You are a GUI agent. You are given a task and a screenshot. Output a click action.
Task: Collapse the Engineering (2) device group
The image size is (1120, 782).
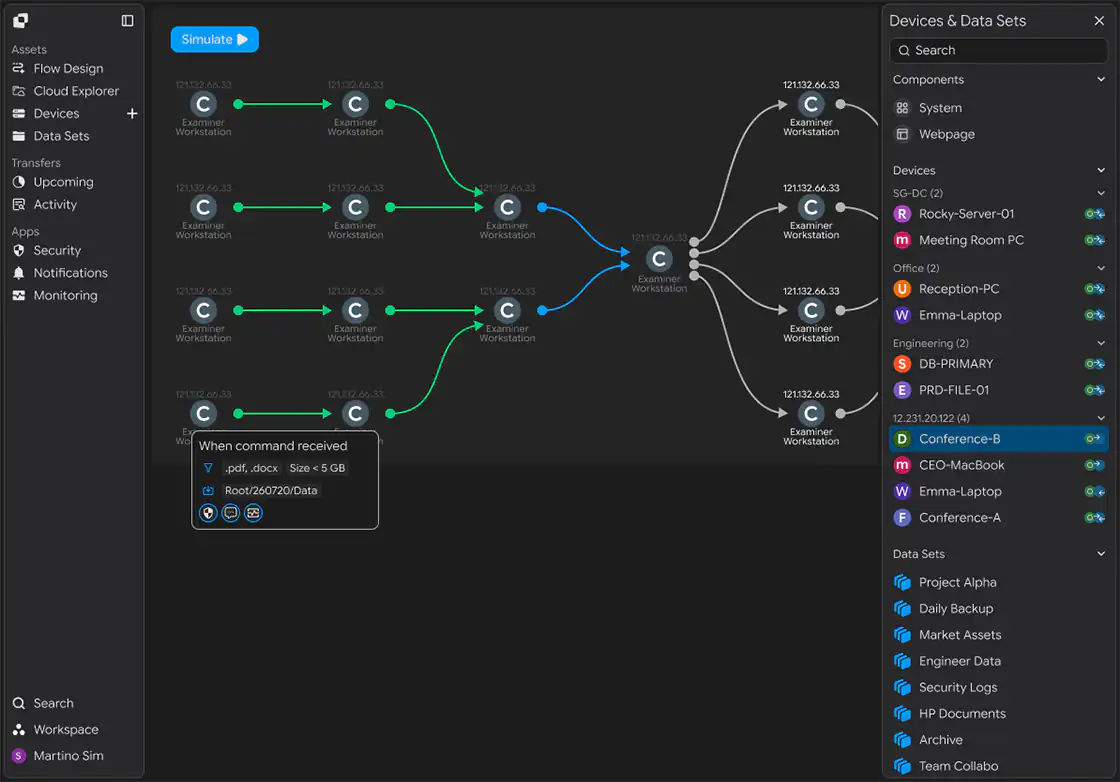[x=1101, y=343]
